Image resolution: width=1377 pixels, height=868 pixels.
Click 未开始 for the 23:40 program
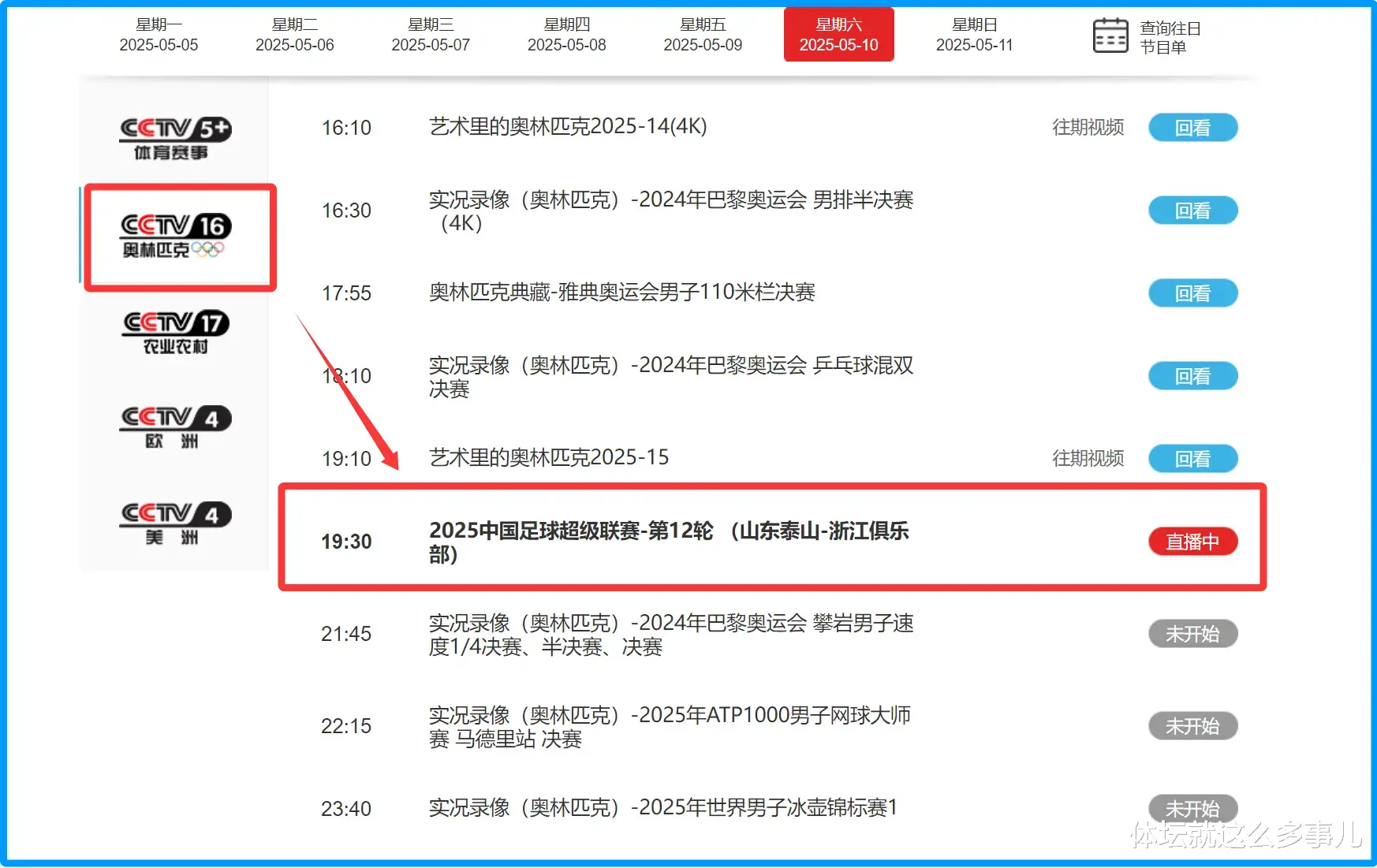[1192, 809]
